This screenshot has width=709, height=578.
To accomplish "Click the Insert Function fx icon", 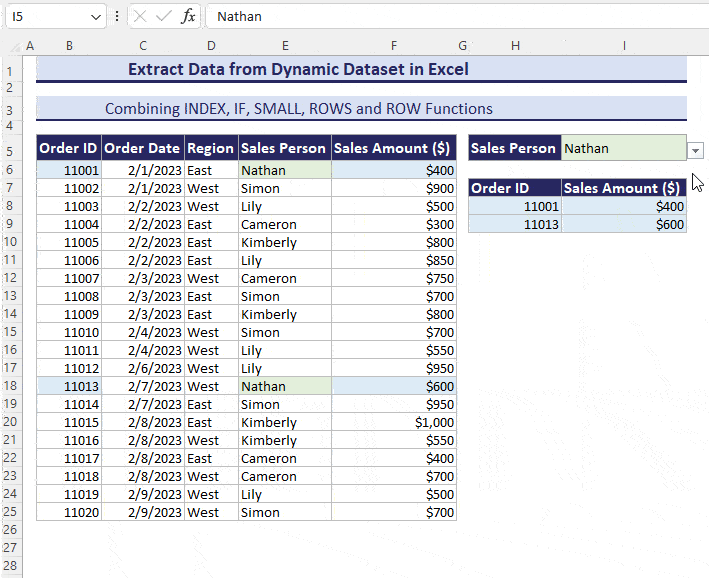I will click(188, 17).
